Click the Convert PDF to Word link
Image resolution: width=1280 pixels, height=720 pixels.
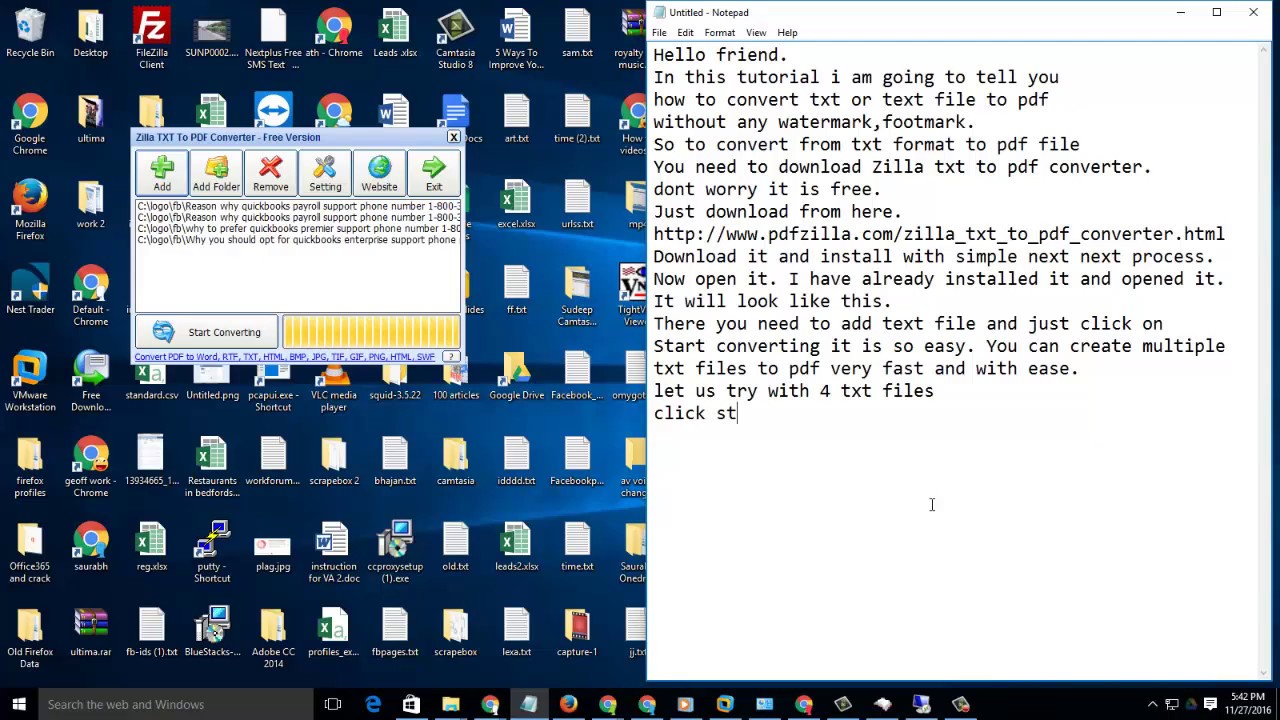(x=285, y=357)
